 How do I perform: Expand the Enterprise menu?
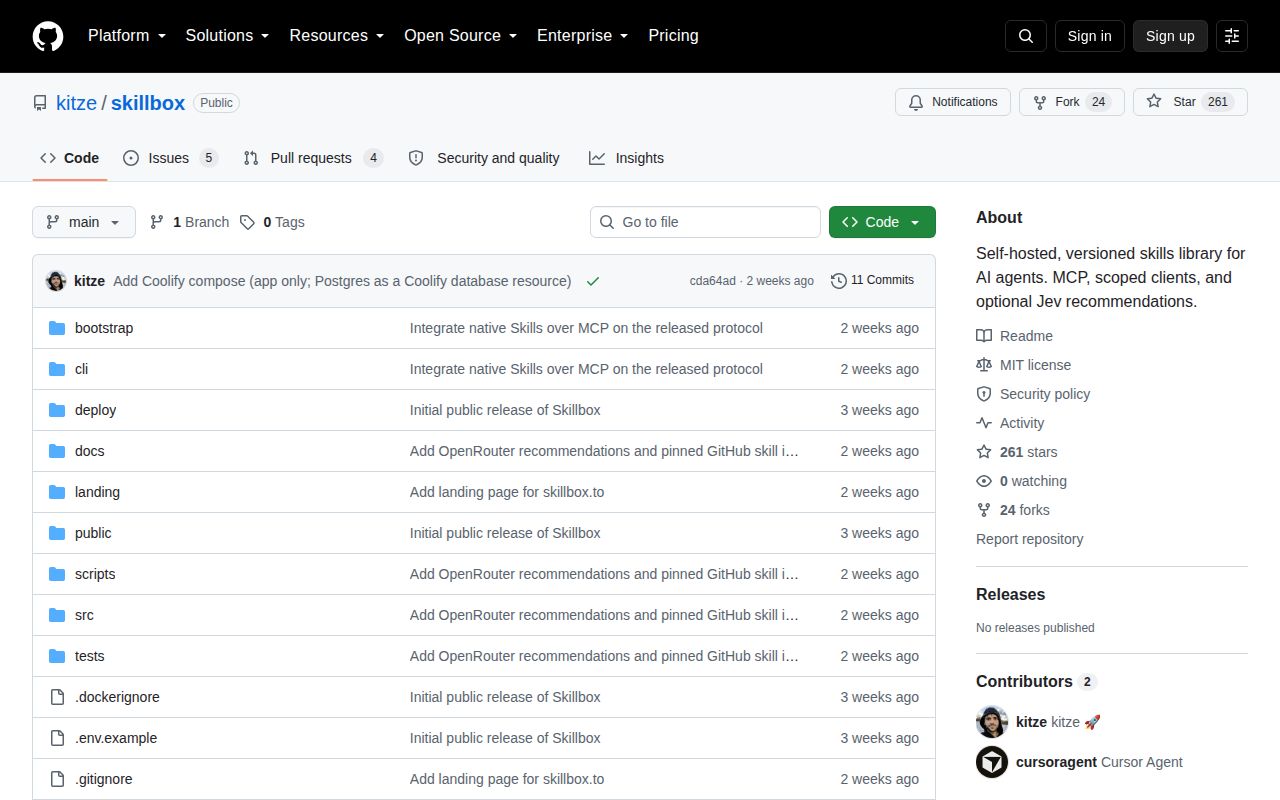point(583,36)
